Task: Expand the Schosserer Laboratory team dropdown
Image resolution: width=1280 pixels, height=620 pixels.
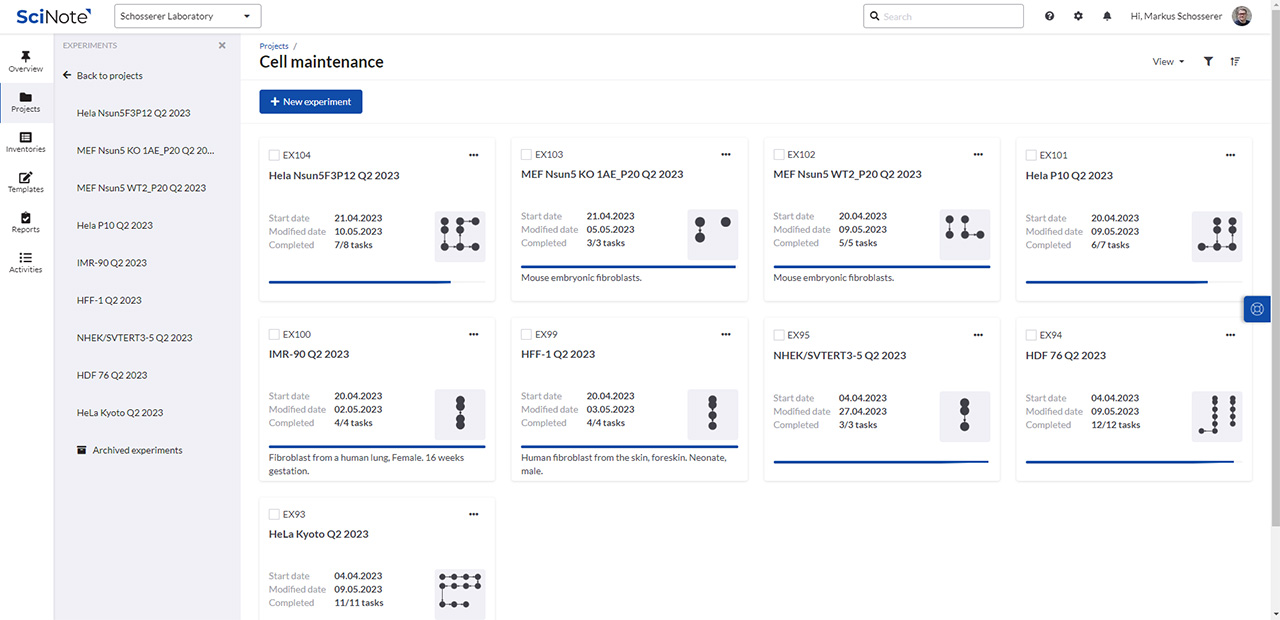Action: point(188,16)
